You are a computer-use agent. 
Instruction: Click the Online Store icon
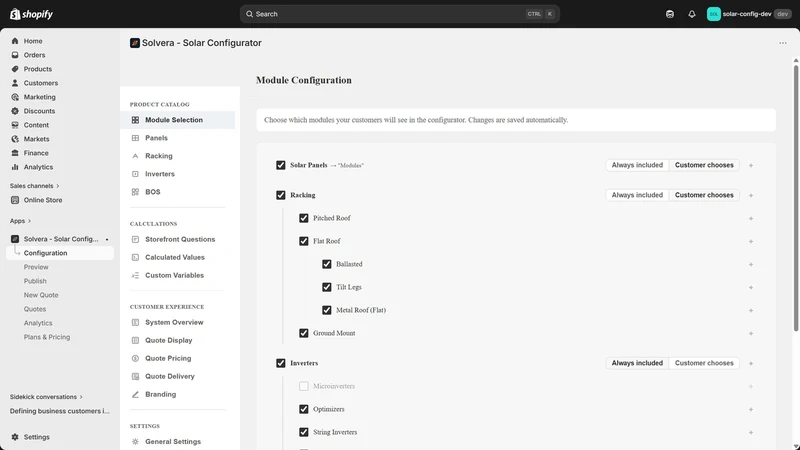15,200
